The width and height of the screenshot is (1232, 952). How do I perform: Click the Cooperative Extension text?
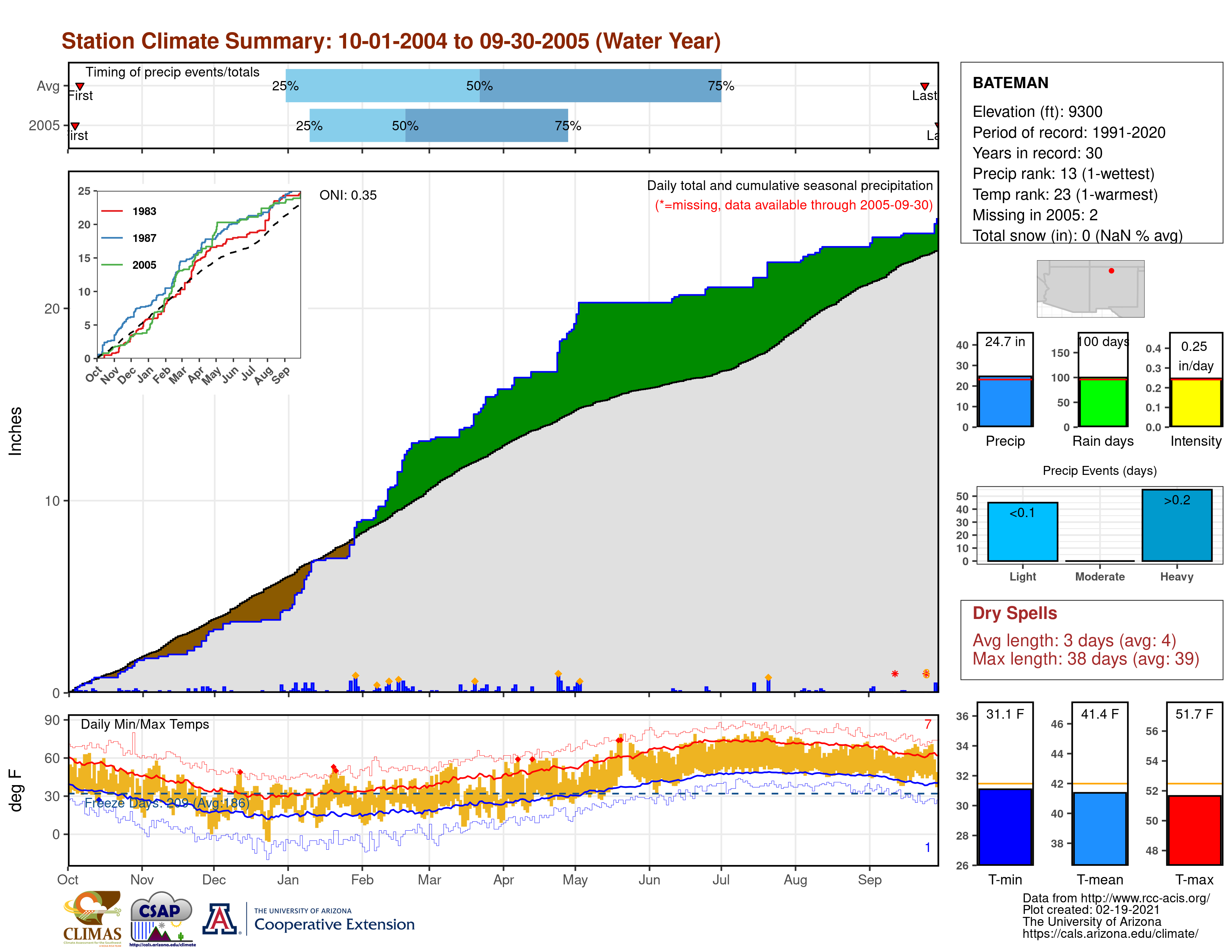coord(334,924)
